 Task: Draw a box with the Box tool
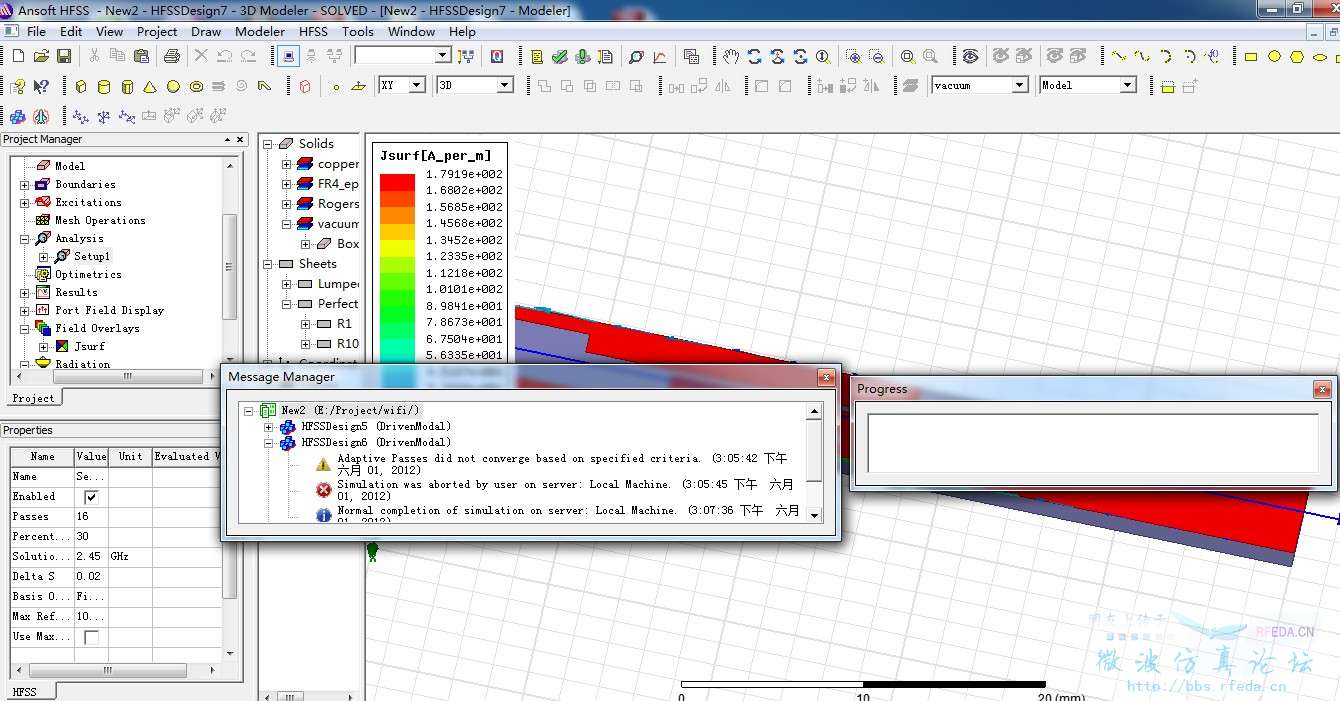81,86
